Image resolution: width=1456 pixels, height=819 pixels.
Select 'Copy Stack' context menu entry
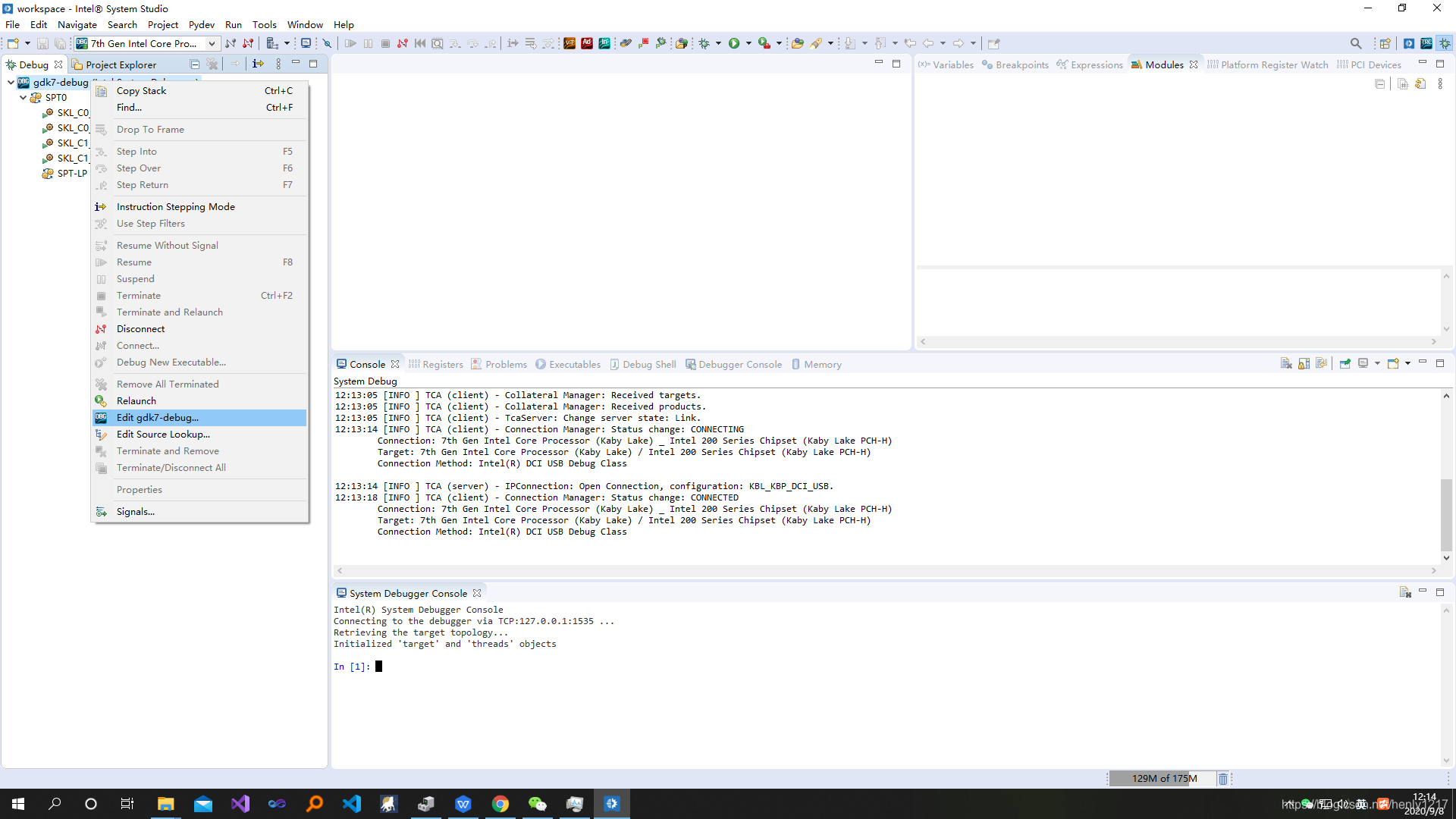click(199, 91)
